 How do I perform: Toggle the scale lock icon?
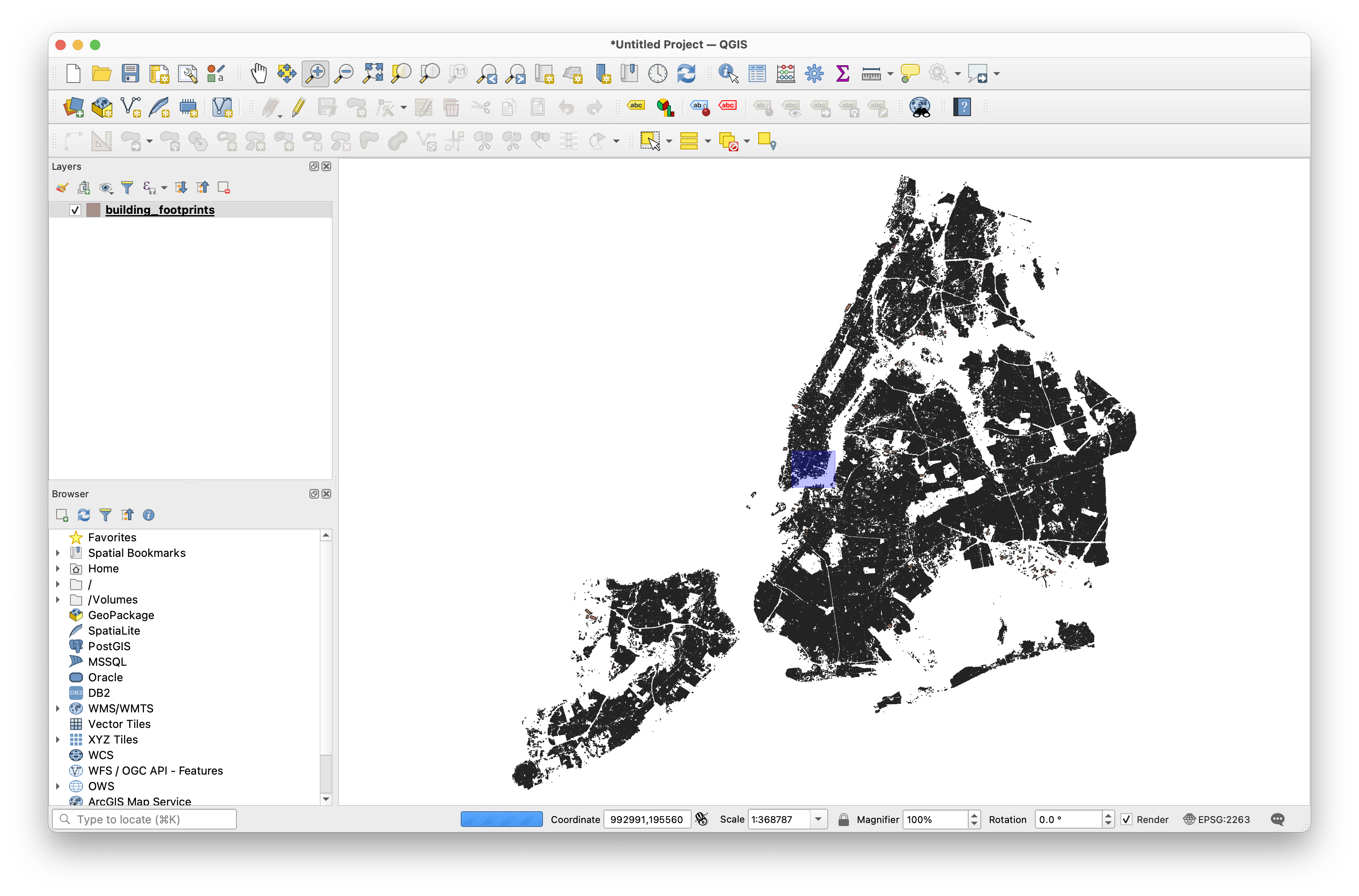pos(843,820)
